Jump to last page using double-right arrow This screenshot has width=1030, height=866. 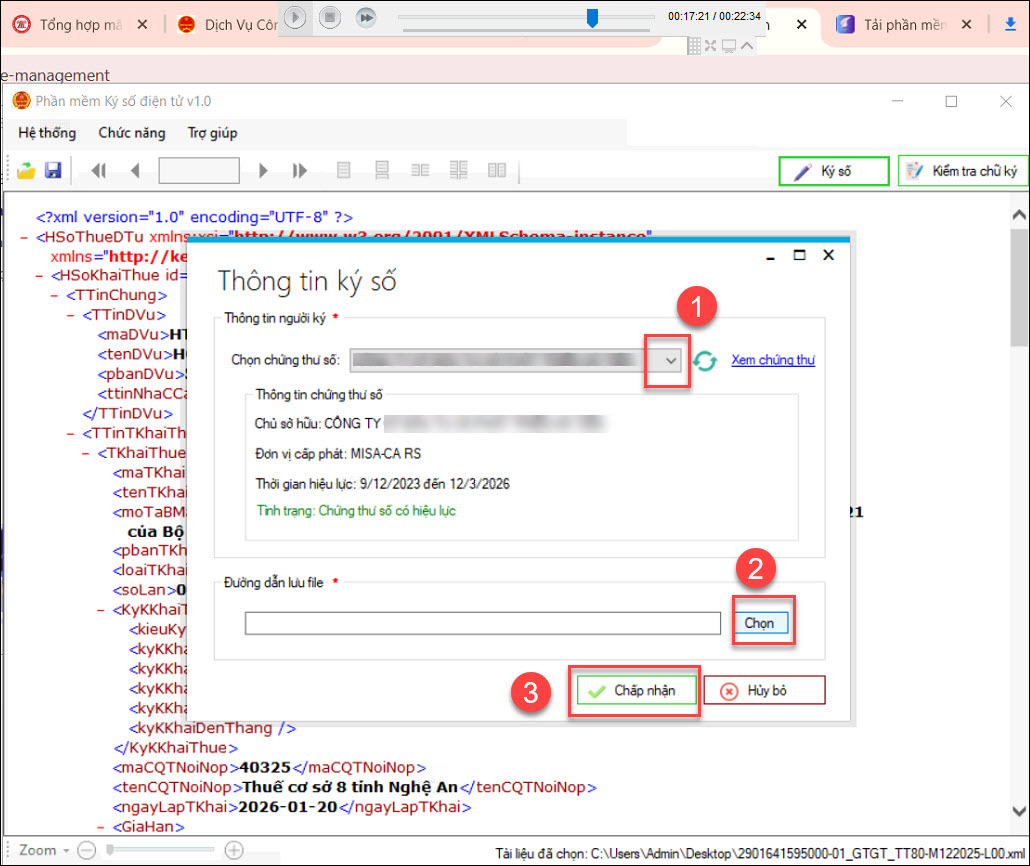299,171
